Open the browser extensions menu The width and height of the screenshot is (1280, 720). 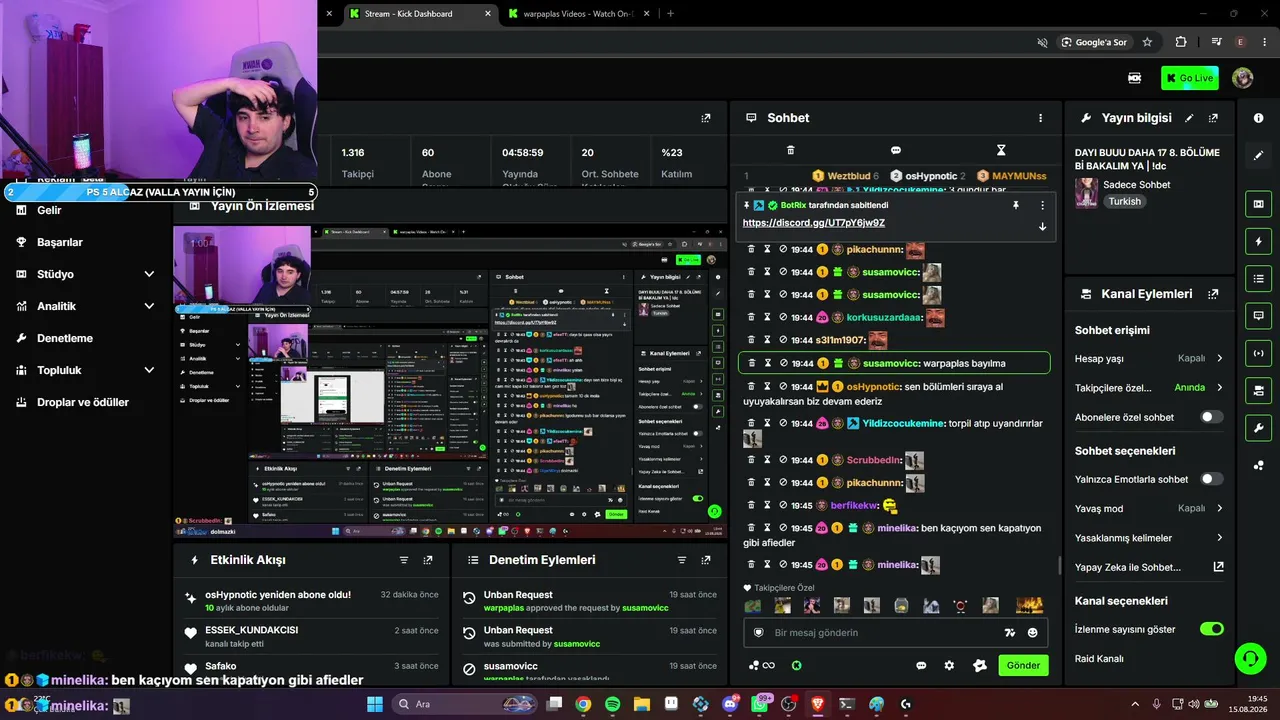pos(1181,42)
